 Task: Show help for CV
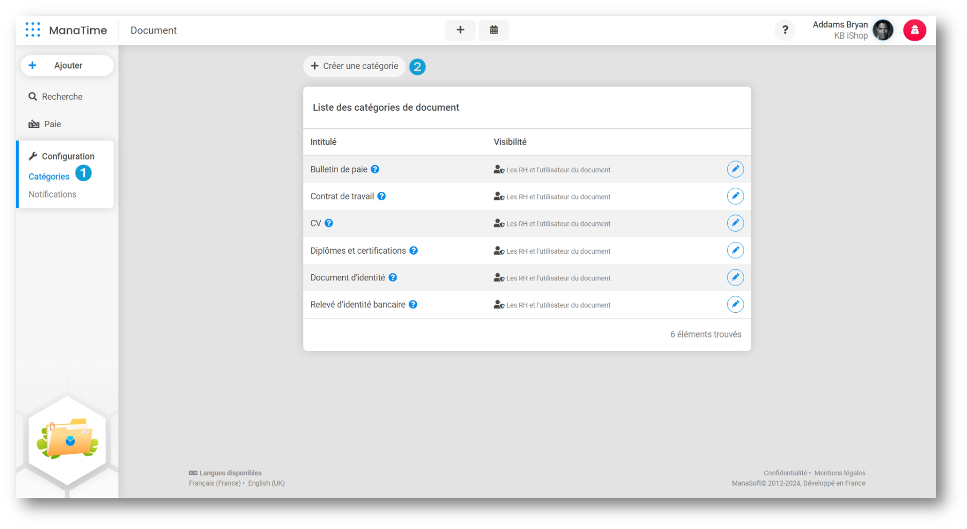(x=329, y=223)
